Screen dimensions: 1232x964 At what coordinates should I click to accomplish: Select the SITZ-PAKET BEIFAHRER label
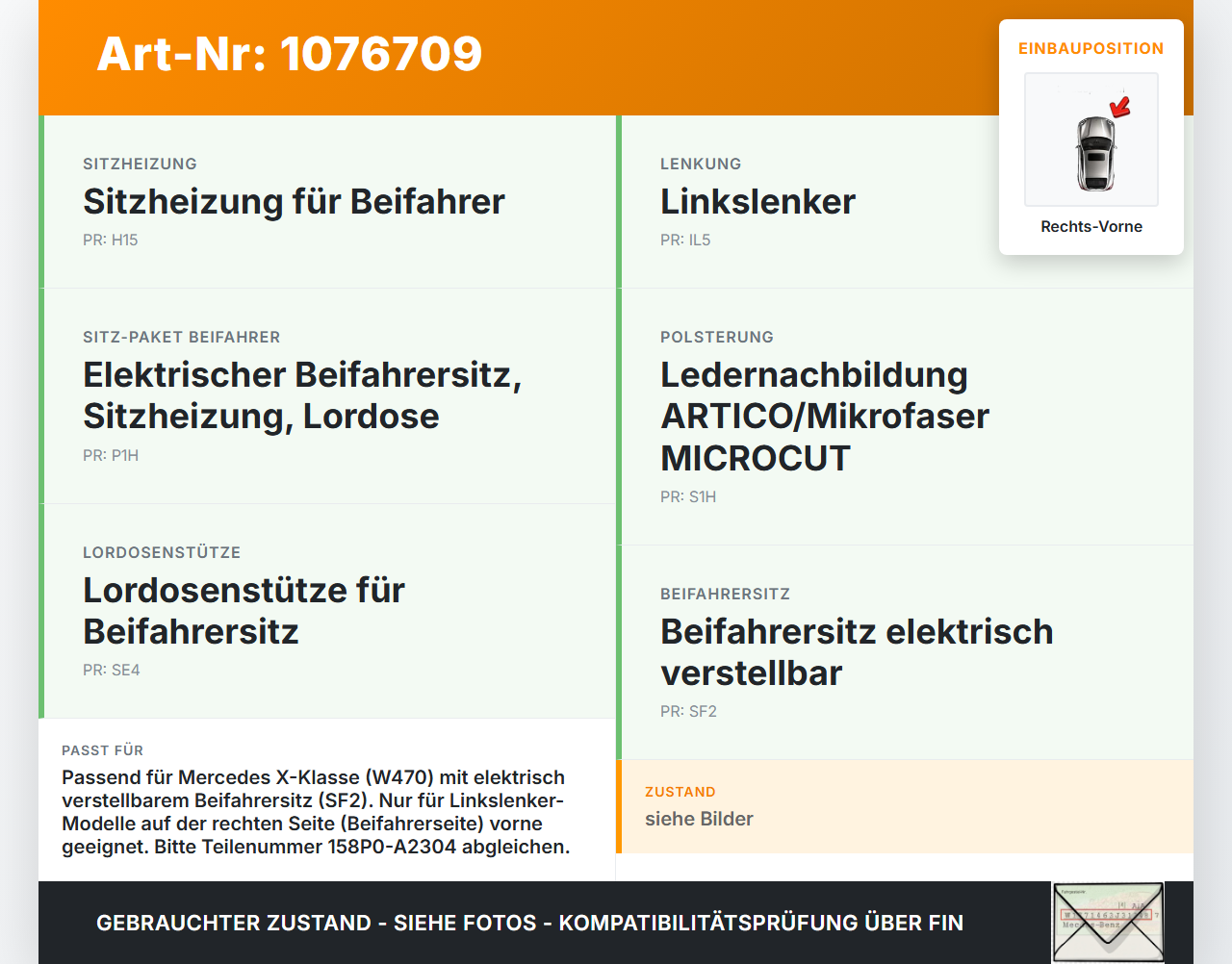point(182,337)
